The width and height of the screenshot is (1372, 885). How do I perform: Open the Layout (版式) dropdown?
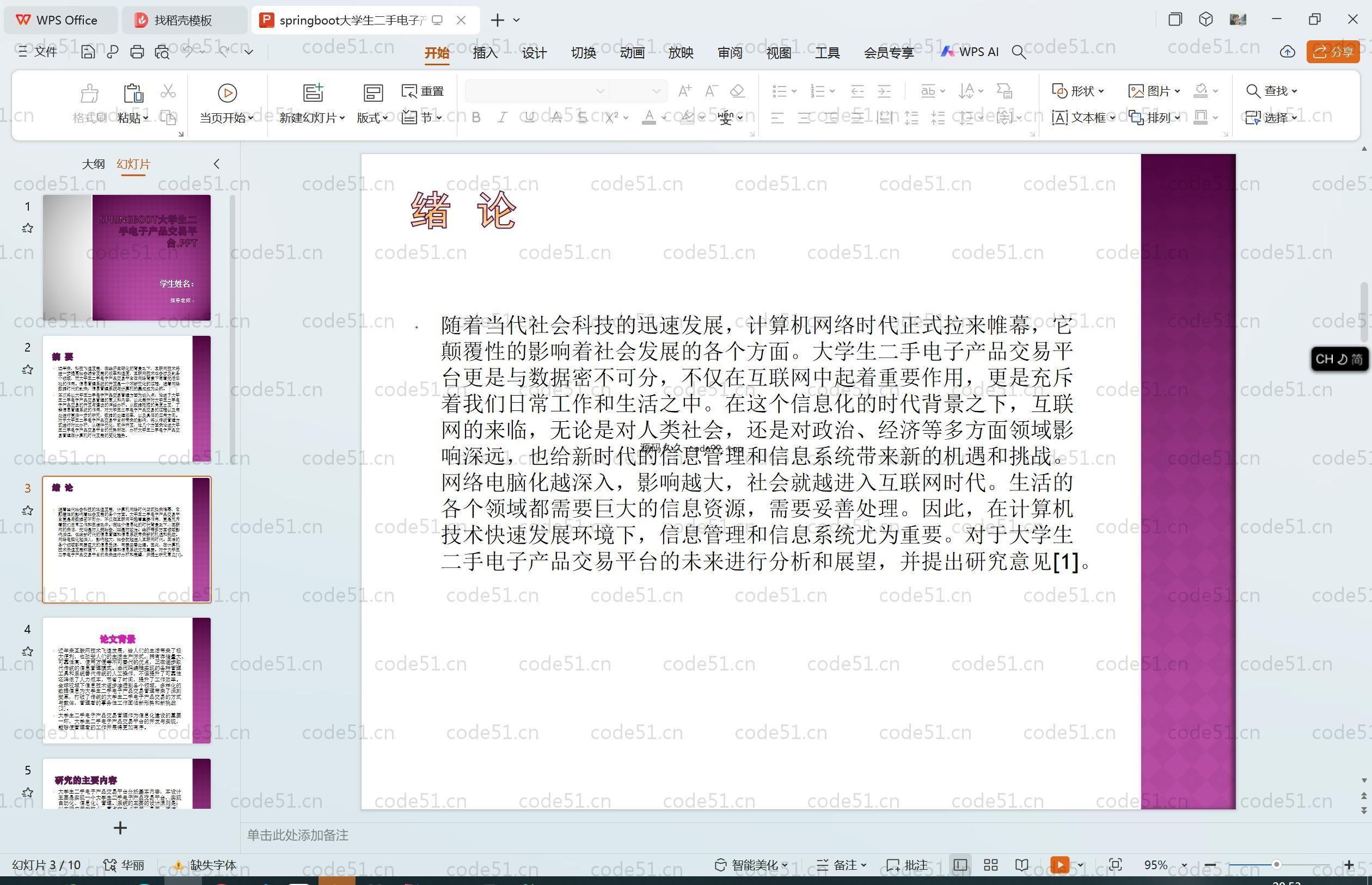pyautogui.click(x=372, y=118)
